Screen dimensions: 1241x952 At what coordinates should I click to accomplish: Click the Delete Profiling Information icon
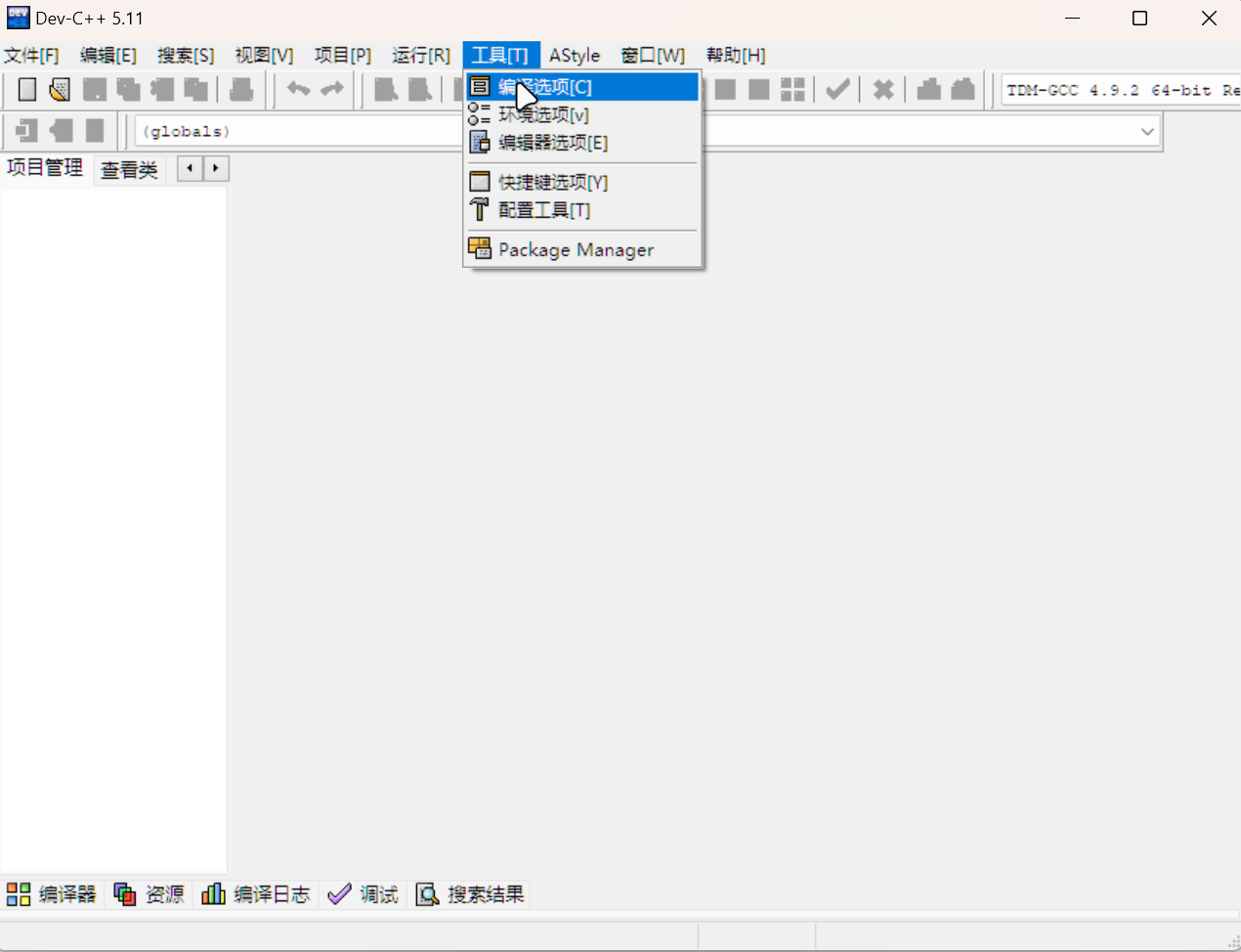coord(963,90)
